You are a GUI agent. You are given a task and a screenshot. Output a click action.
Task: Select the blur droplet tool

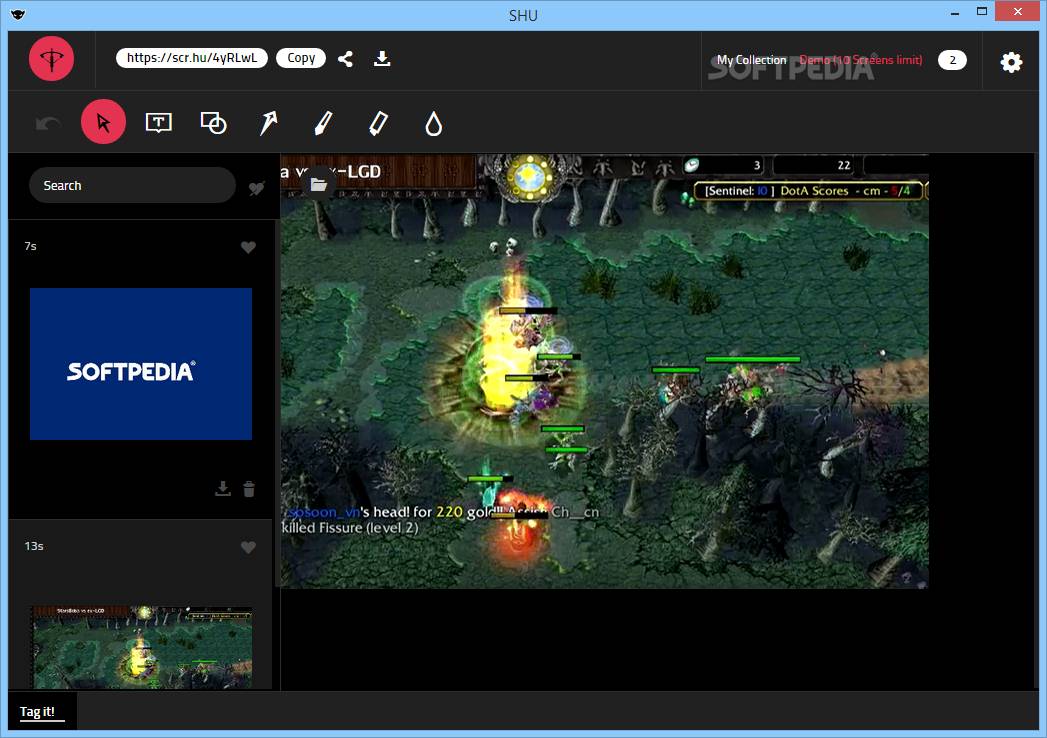coord(433,124)
